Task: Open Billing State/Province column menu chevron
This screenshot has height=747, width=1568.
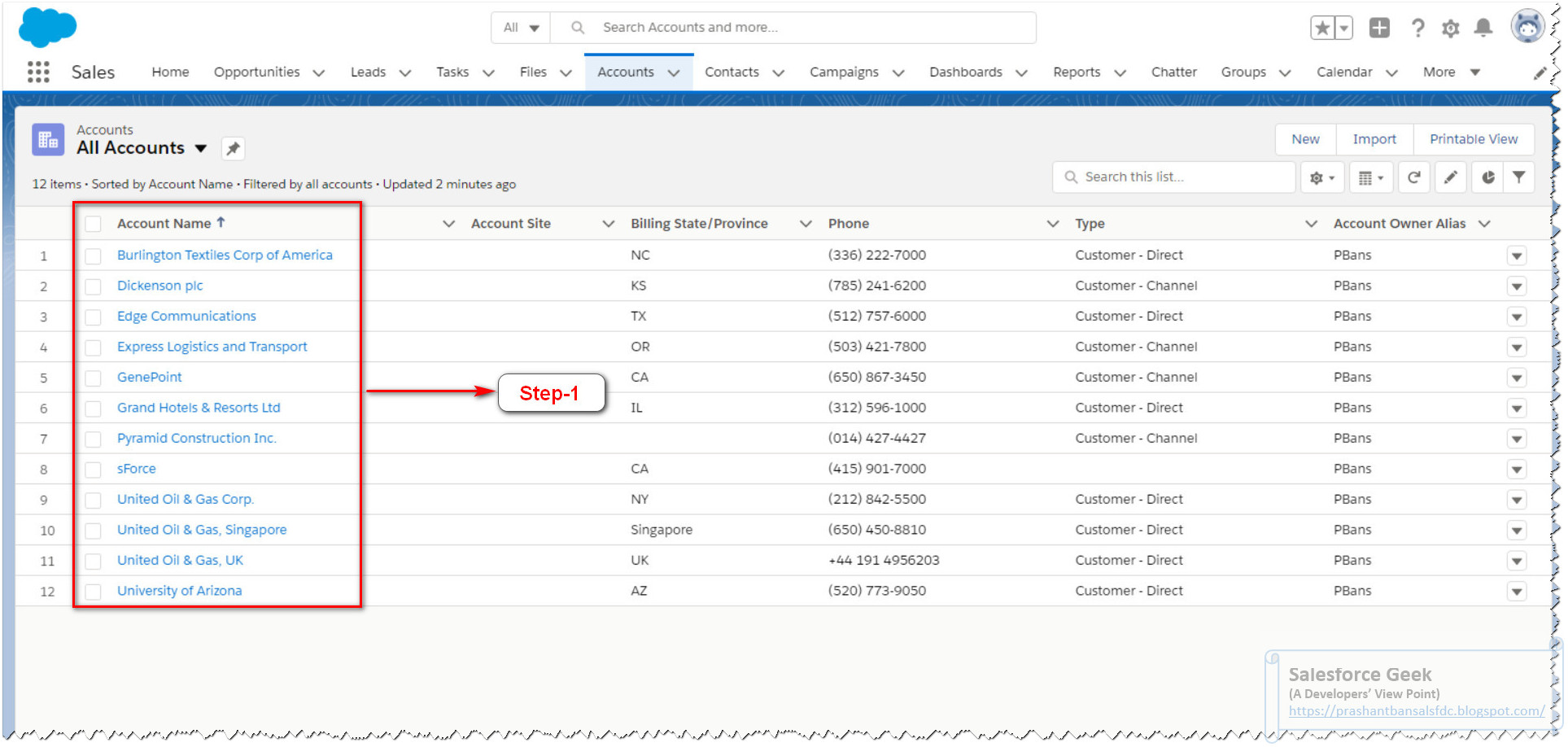Action: coord(806,223)
